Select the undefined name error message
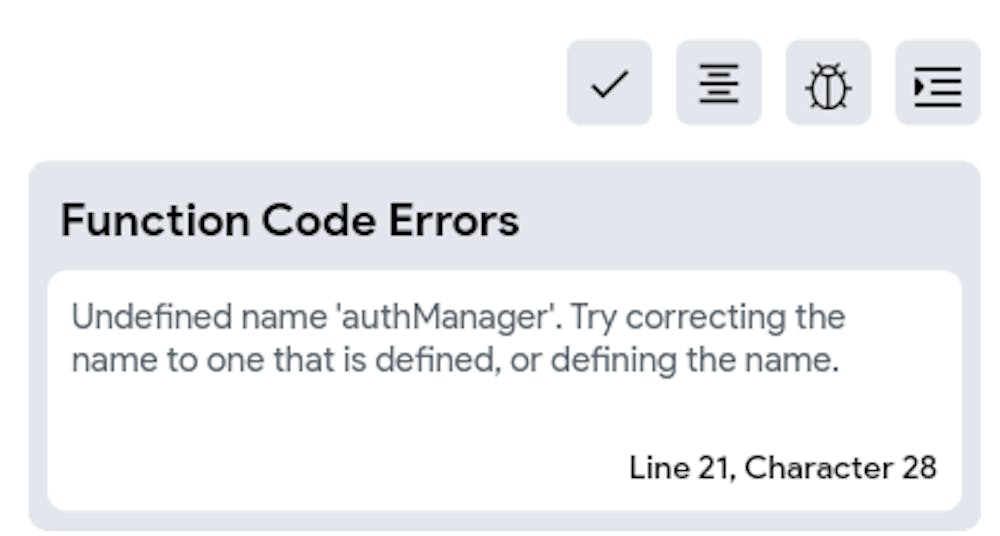Viewport: 1000px width, 536px height. [458, 339]
